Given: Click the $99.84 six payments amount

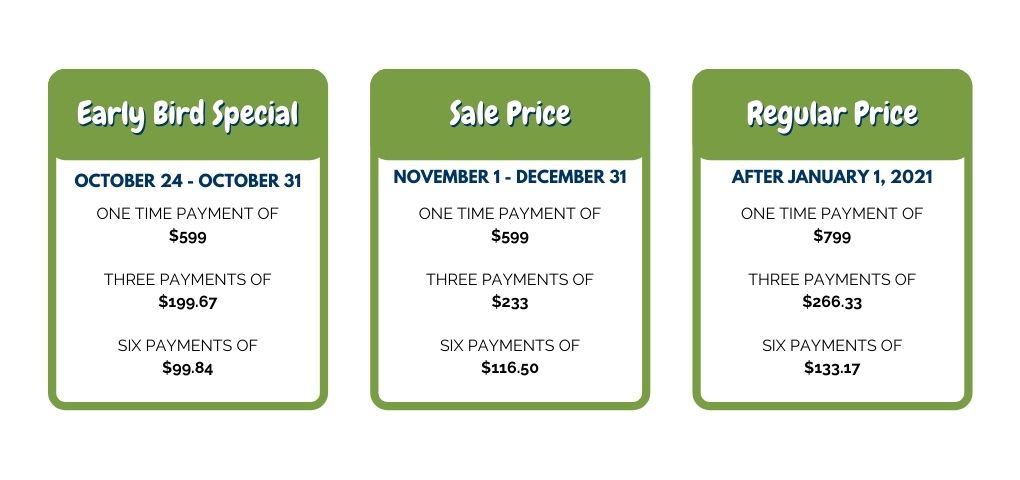Looking at the screenshot, I should click(x=188, y=368).
